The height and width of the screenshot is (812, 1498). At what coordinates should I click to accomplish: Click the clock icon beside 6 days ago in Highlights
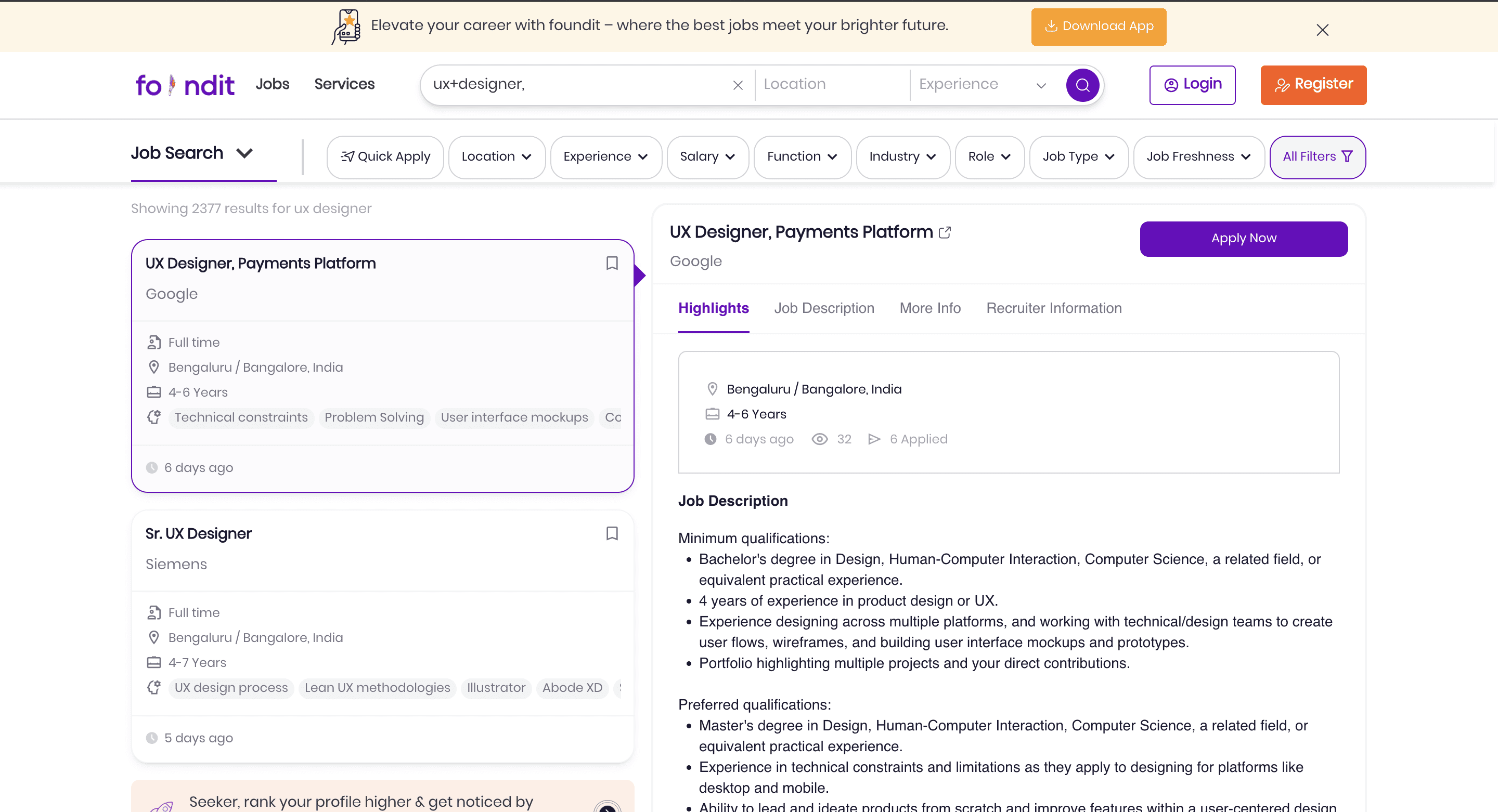(710, 439)
